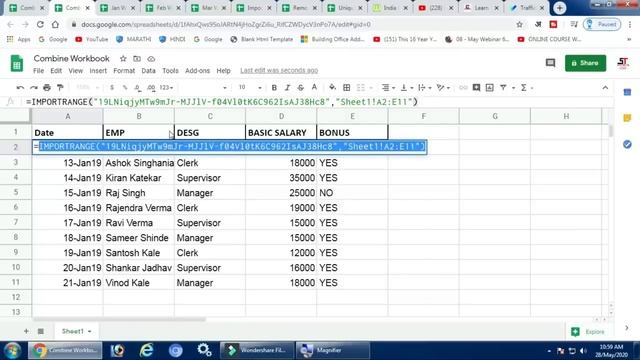Format as percent

125,88
